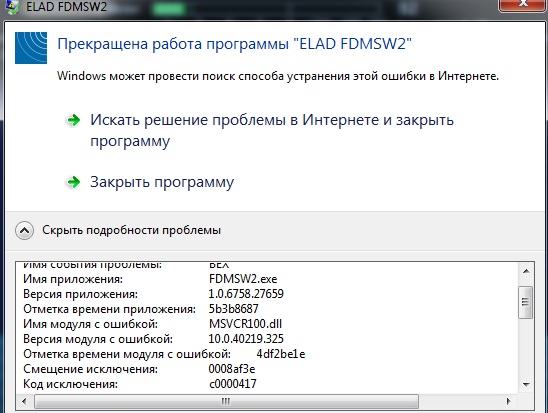Click the blue ELAD FDMSW2 program icon
The height and width of the screenshot is (413, 548).
pyautogui.click(x=31, y=48)
